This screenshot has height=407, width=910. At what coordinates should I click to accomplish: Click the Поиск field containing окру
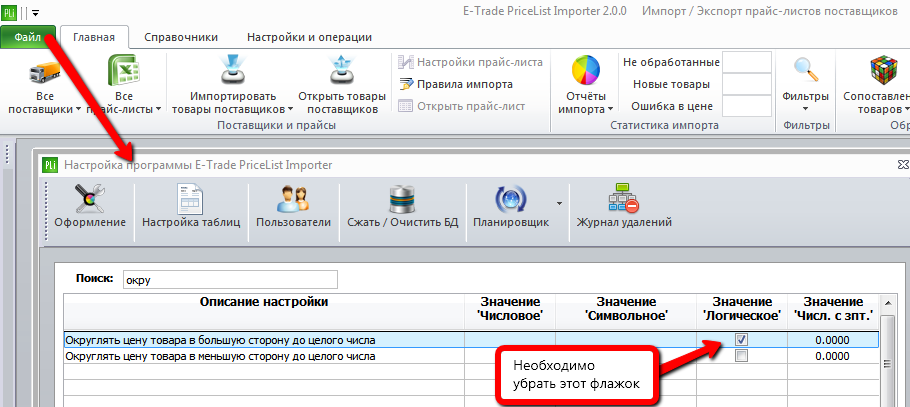[x=230, y=280]
